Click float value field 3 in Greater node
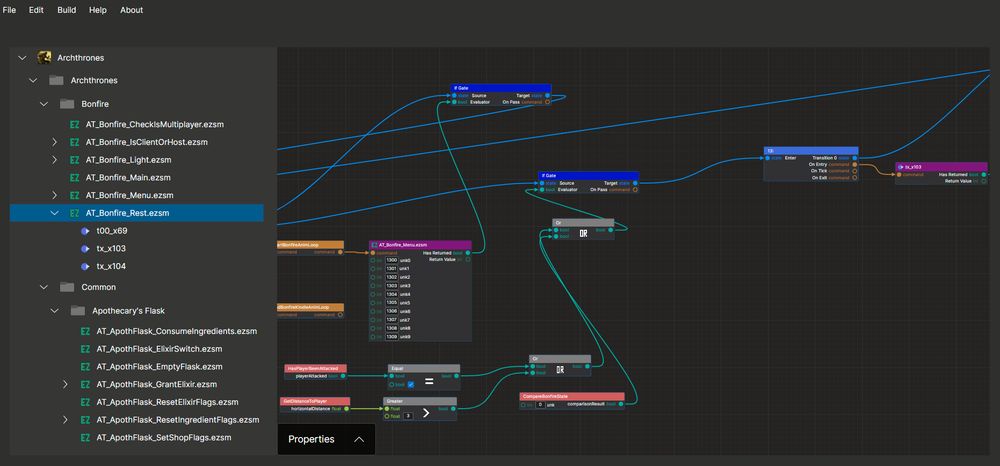The height and width of the screenshot is (466, 1000). point(408,416)
